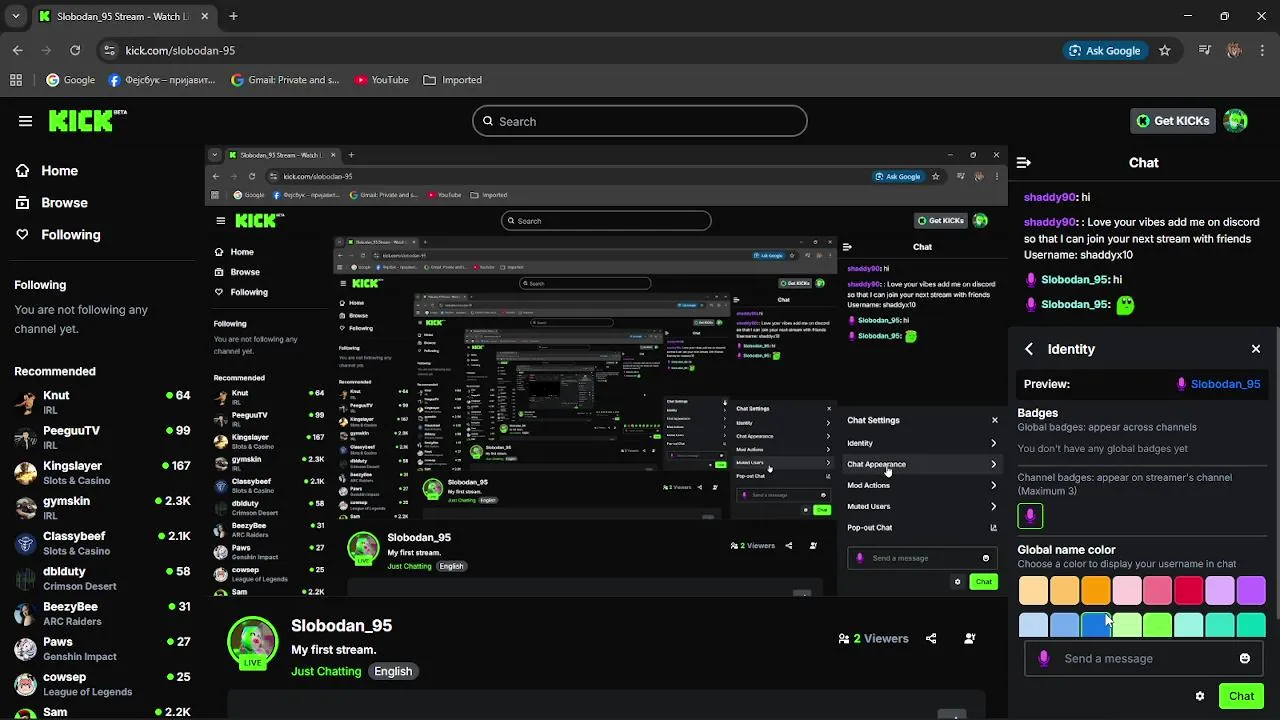Image resolution: width=1280 pixels, height=720 pixels.
Task: Open Kingslayer recommended channel
Action: coord(102,473)
